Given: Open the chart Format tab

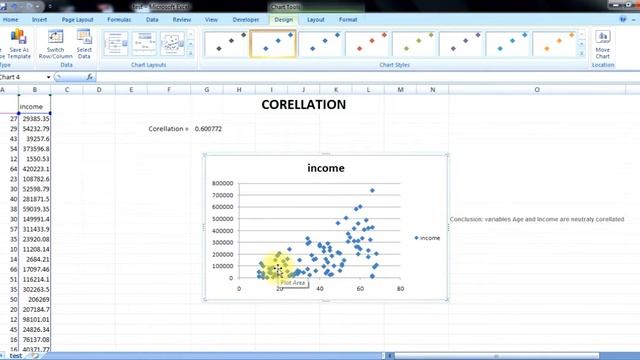Looking at the screenshot, I should click(x=348, y=20).
